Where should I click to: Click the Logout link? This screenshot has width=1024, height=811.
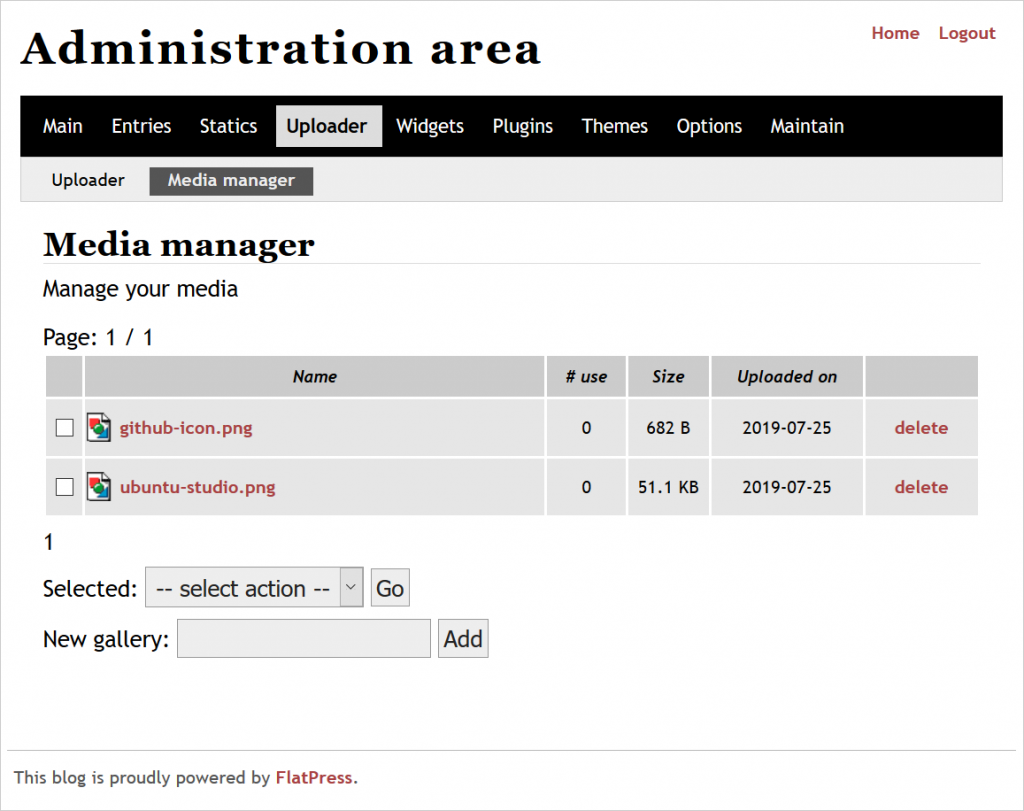pyautogui.click(x=966, y=33)
